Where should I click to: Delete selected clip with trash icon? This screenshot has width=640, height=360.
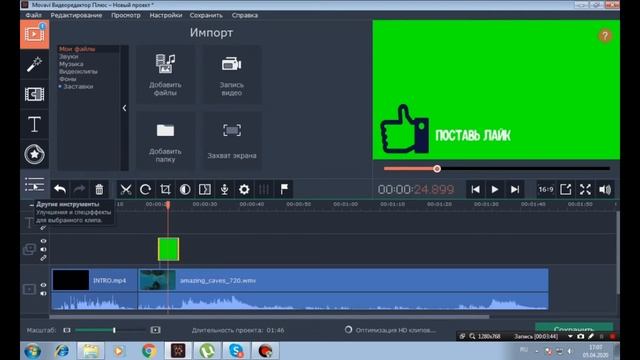coord(99,189)
